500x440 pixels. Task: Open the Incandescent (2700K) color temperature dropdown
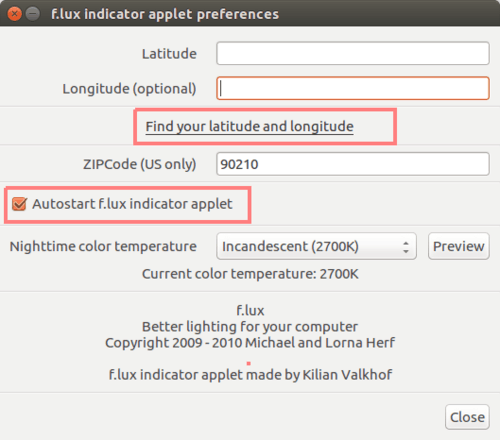click(316, 246)
